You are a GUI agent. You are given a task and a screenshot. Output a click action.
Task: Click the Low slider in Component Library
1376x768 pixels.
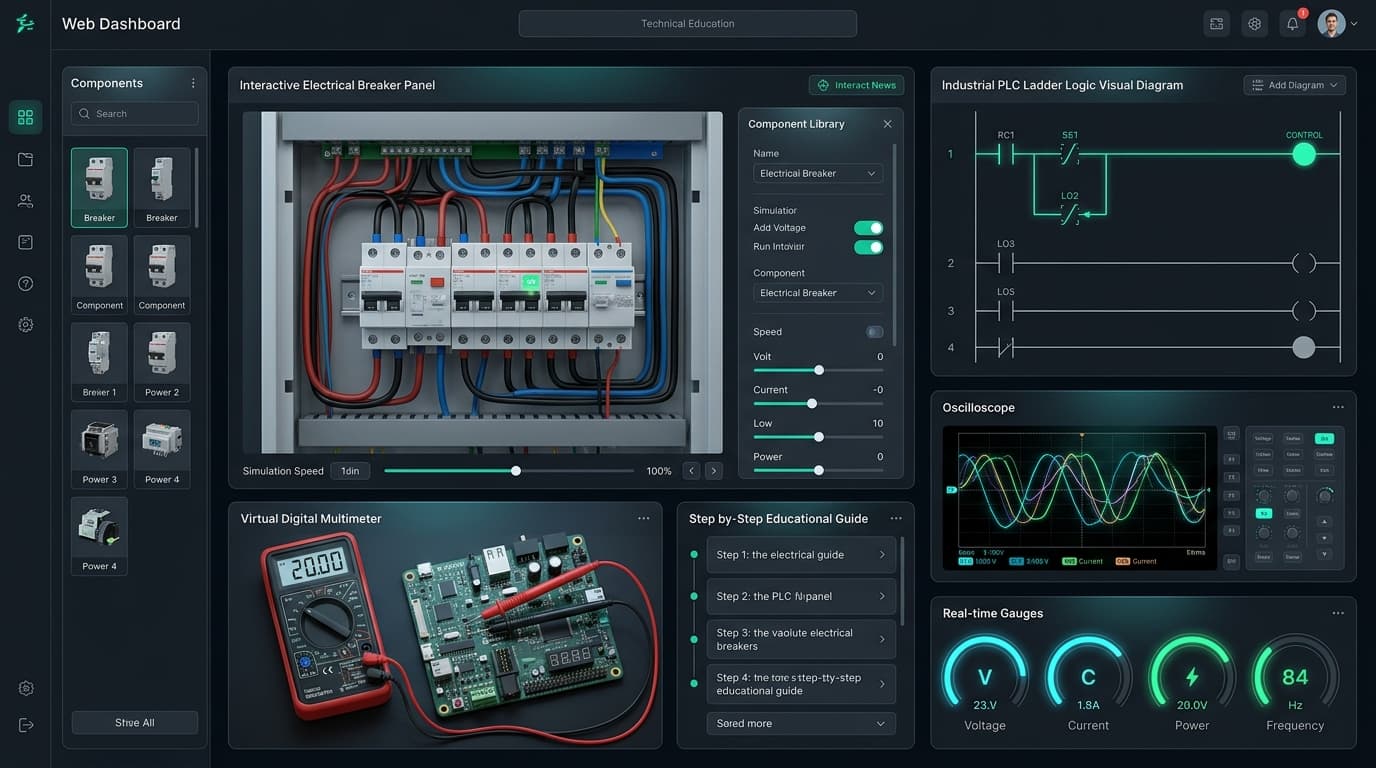(x=818, y=437)
